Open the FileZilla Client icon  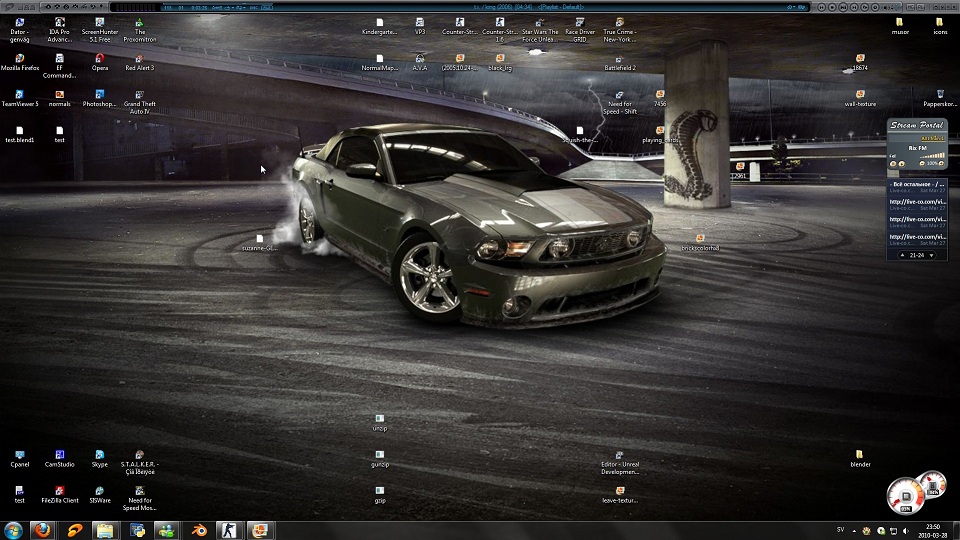[x=60, y=491]
